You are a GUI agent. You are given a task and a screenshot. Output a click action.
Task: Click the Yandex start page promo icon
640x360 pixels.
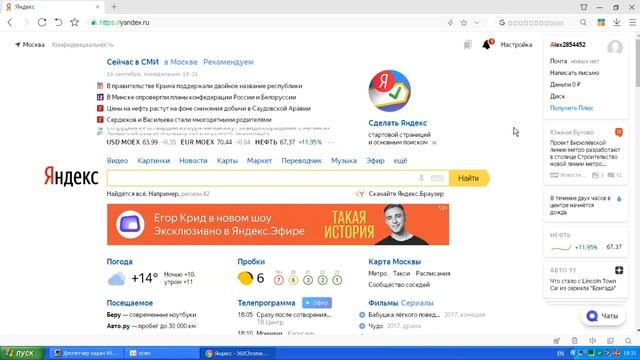point(389,91)
